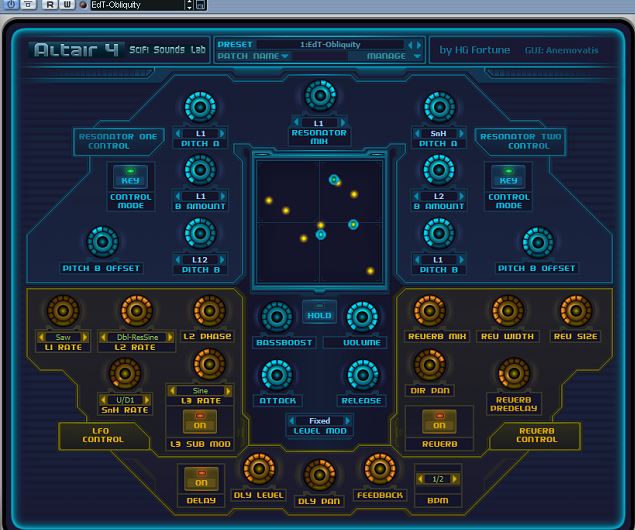Step SnH Rate mode forward from U/D1
635x530 pixels.
147,400
